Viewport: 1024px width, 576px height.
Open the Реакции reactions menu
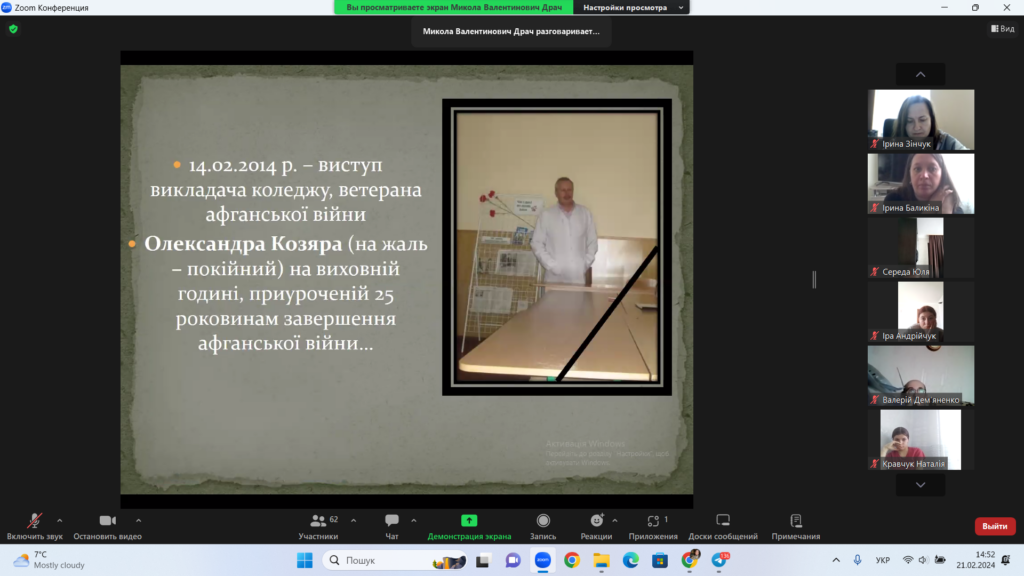[596, 521]
